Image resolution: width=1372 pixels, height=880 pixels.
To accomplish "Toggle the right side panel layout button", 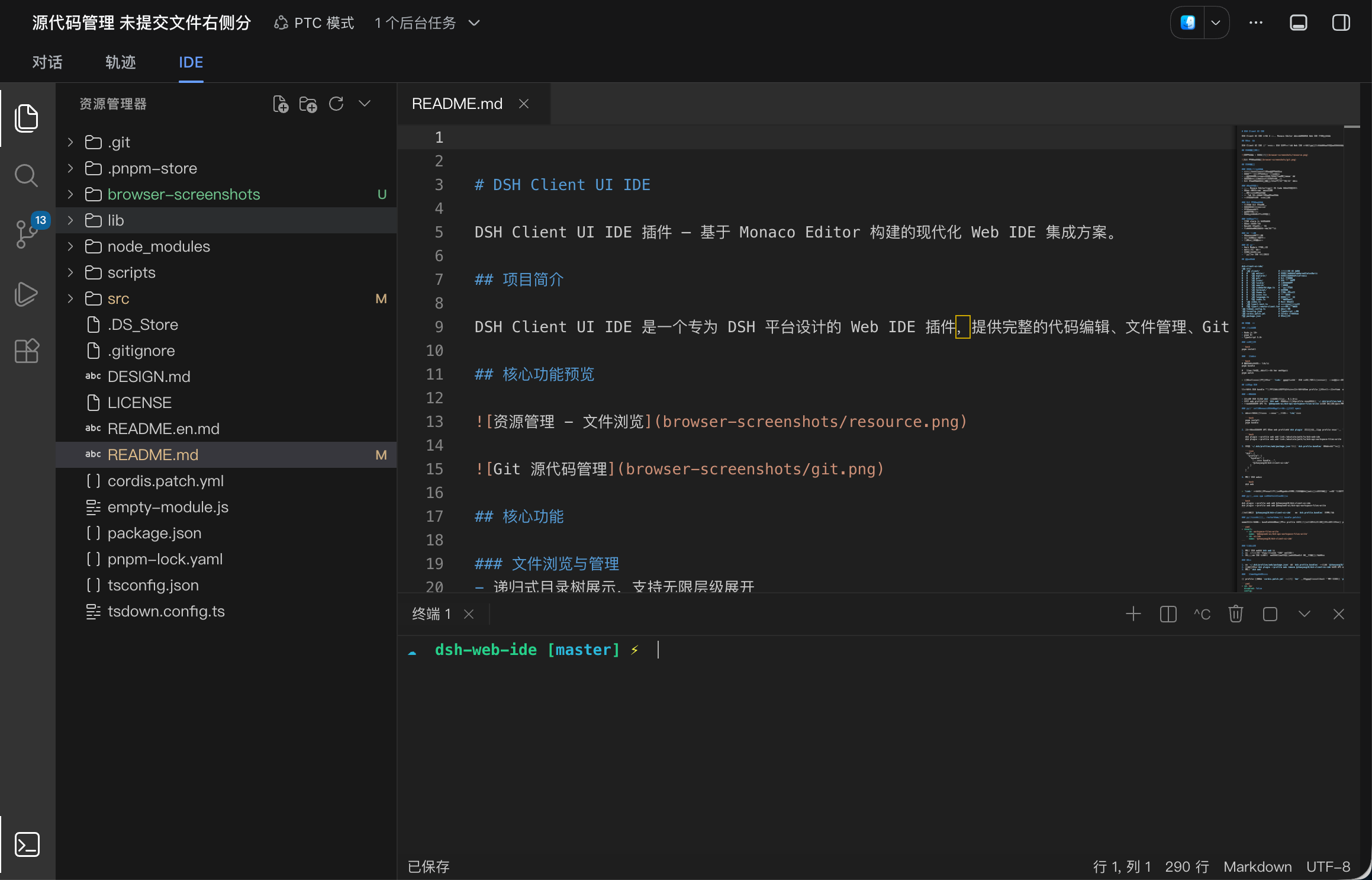I will (x=1341, y=23).
